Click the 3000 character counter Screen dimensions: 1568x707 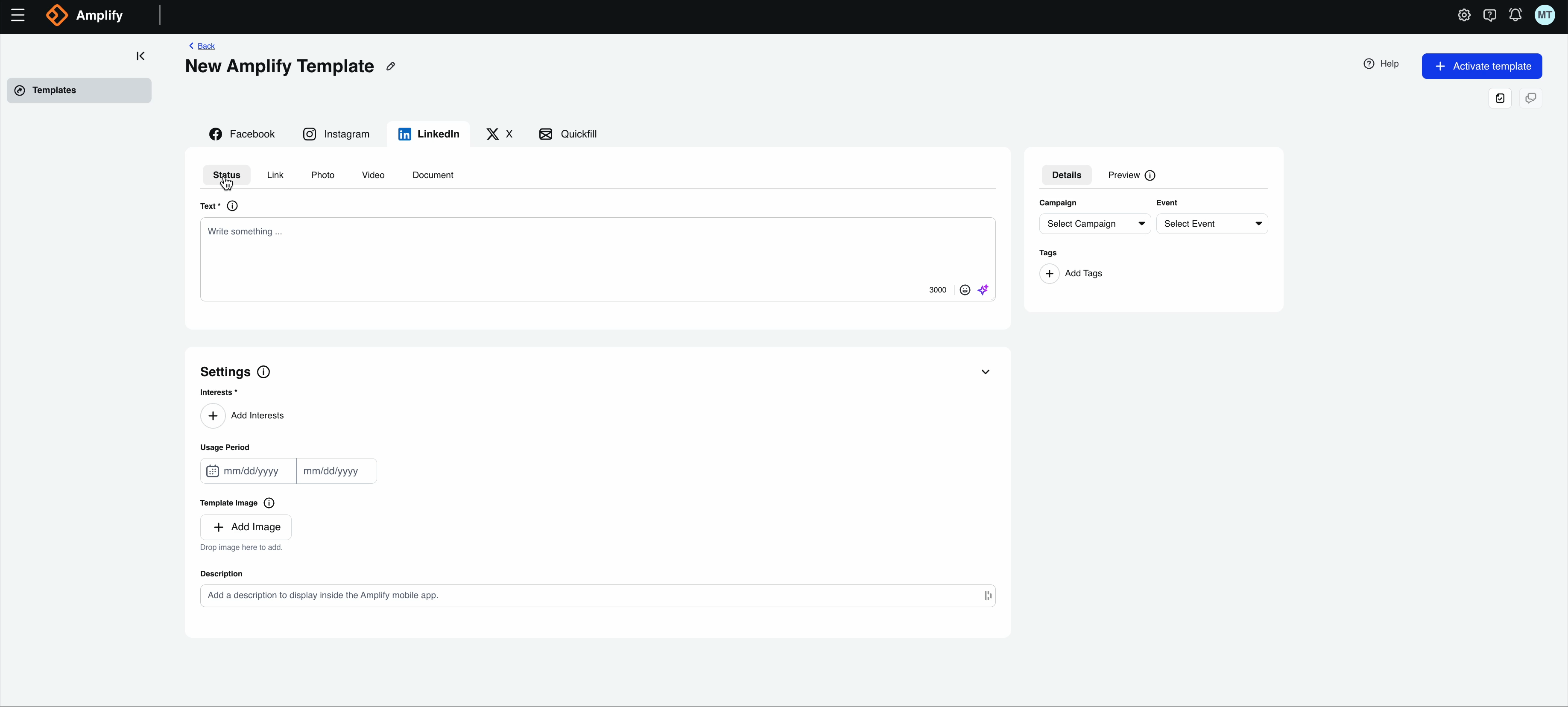(x=937, y=290)
